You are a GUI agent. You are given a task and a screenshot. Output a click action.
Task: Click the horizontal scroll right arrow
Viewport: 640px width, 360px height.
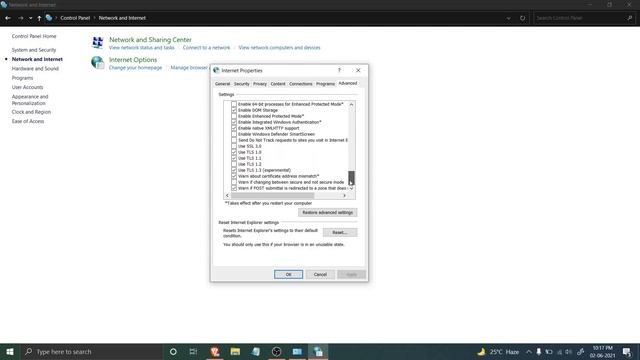pos(344,196)
